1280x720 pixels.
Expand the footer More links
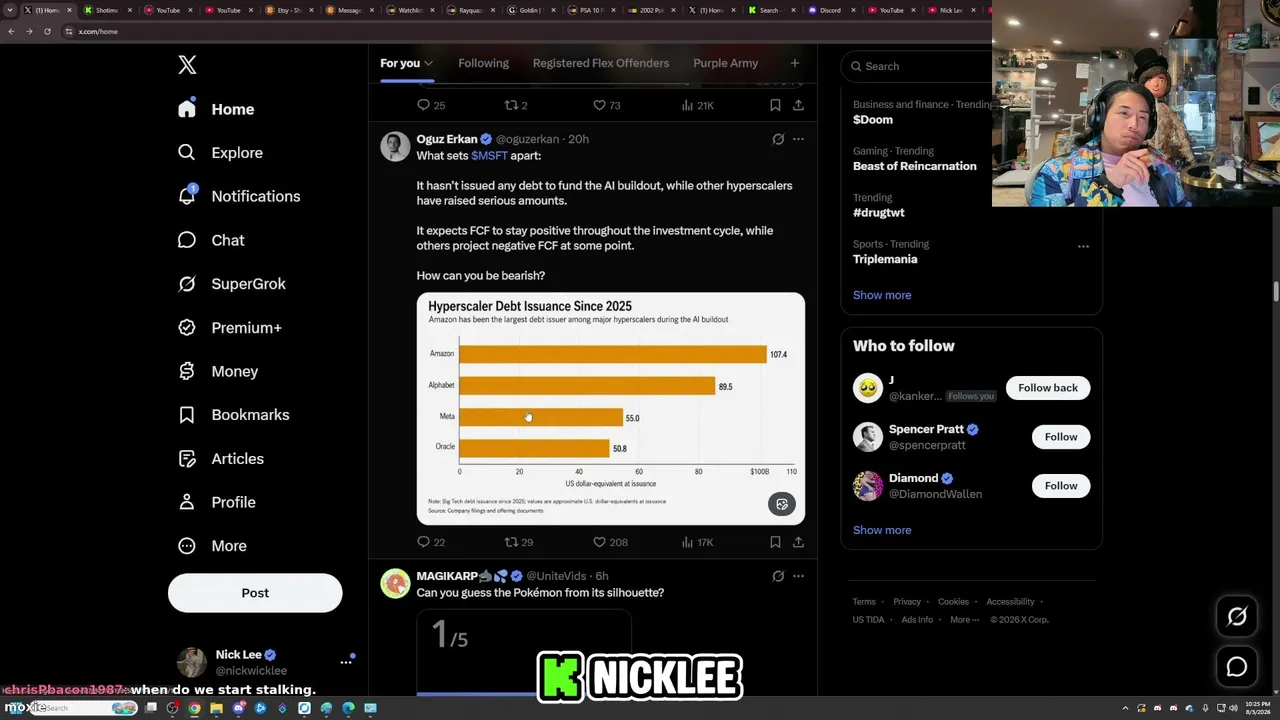pos(964,620)
